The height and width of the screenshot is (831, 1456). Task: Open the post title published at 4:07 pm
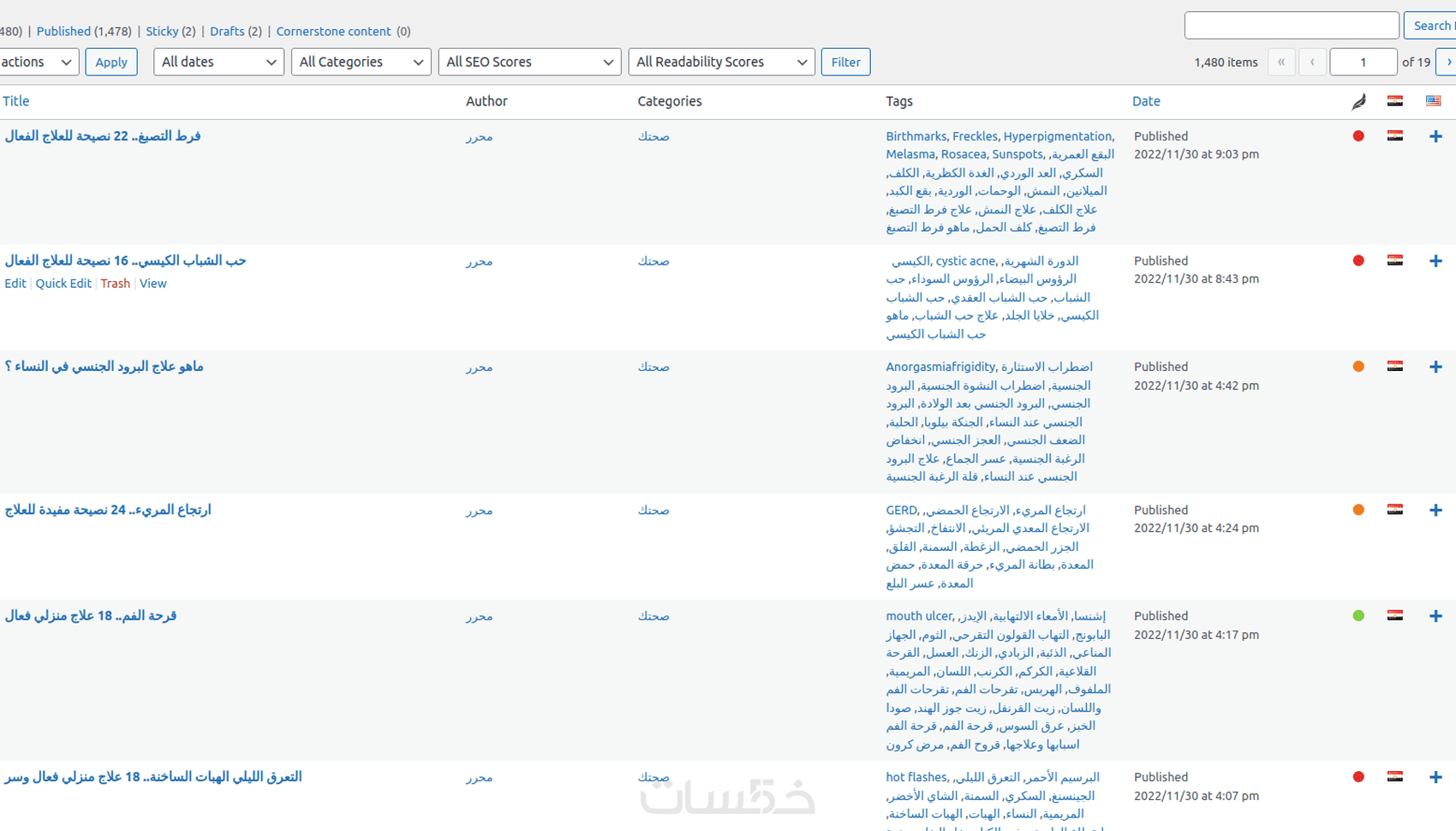click(x=153, y=777)
